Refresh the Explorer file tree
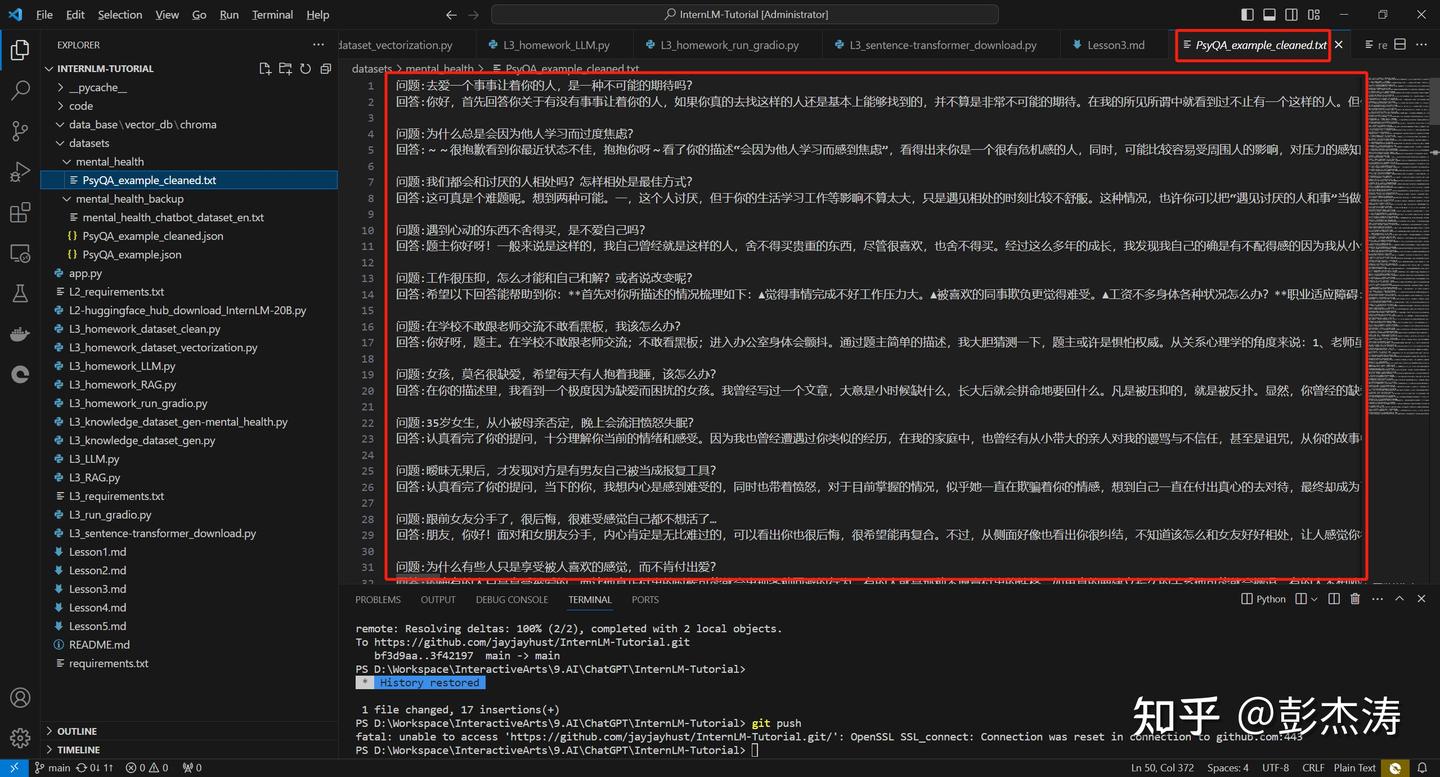 305,69
